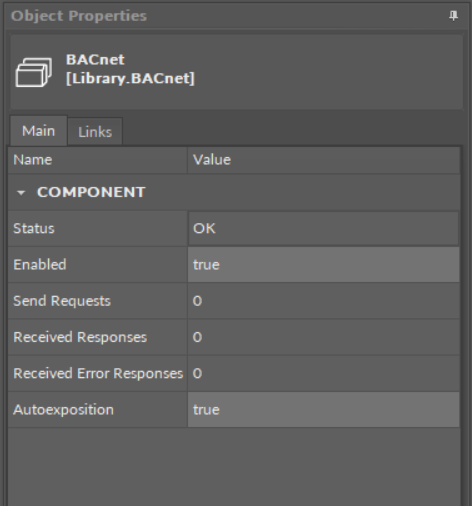
Task: Click the Object Properties panel title
Action: pos(79,16)
